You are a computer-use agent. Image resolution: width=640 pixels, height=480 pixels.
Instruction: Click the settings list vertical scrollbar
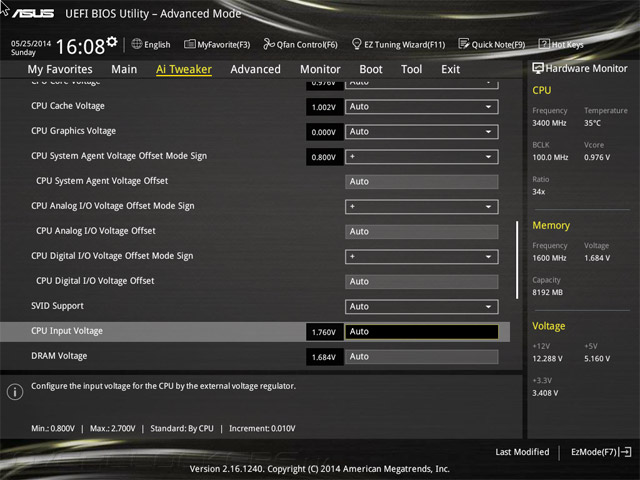[517, 260]
